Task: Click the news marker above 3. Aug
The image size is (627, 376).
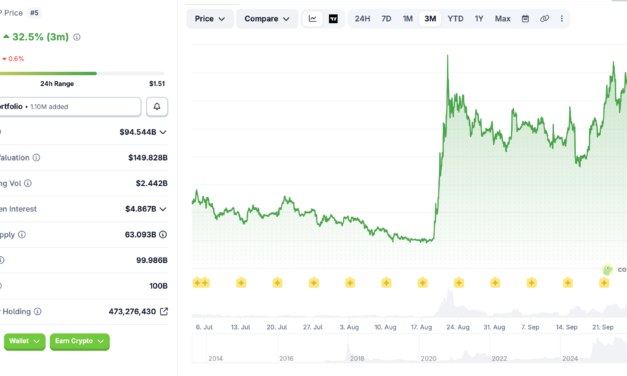Action: [x=350, y=283]
